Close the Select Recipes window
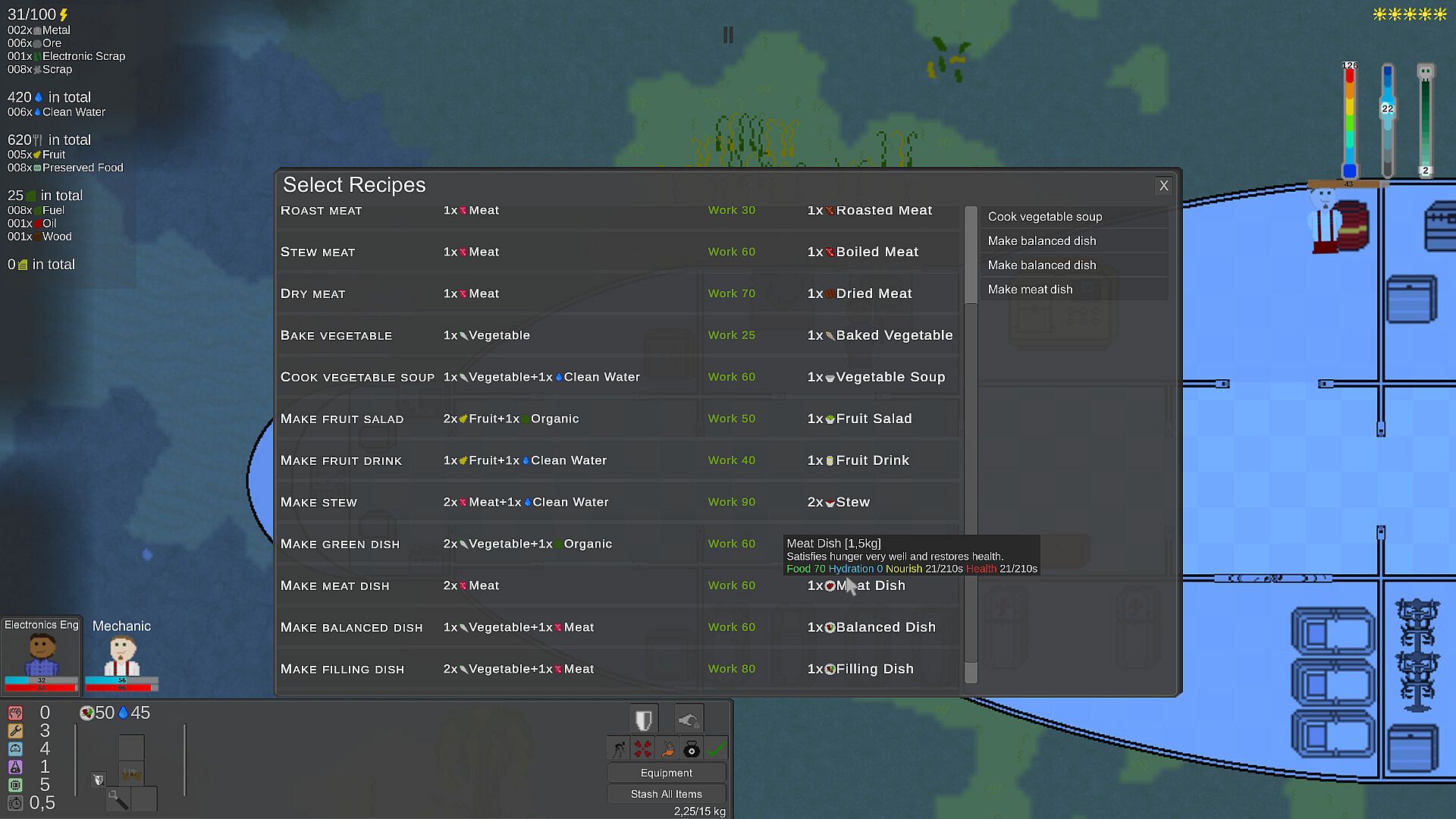The height and width of the screenshot is (819, 1456). click(1163, 186)
